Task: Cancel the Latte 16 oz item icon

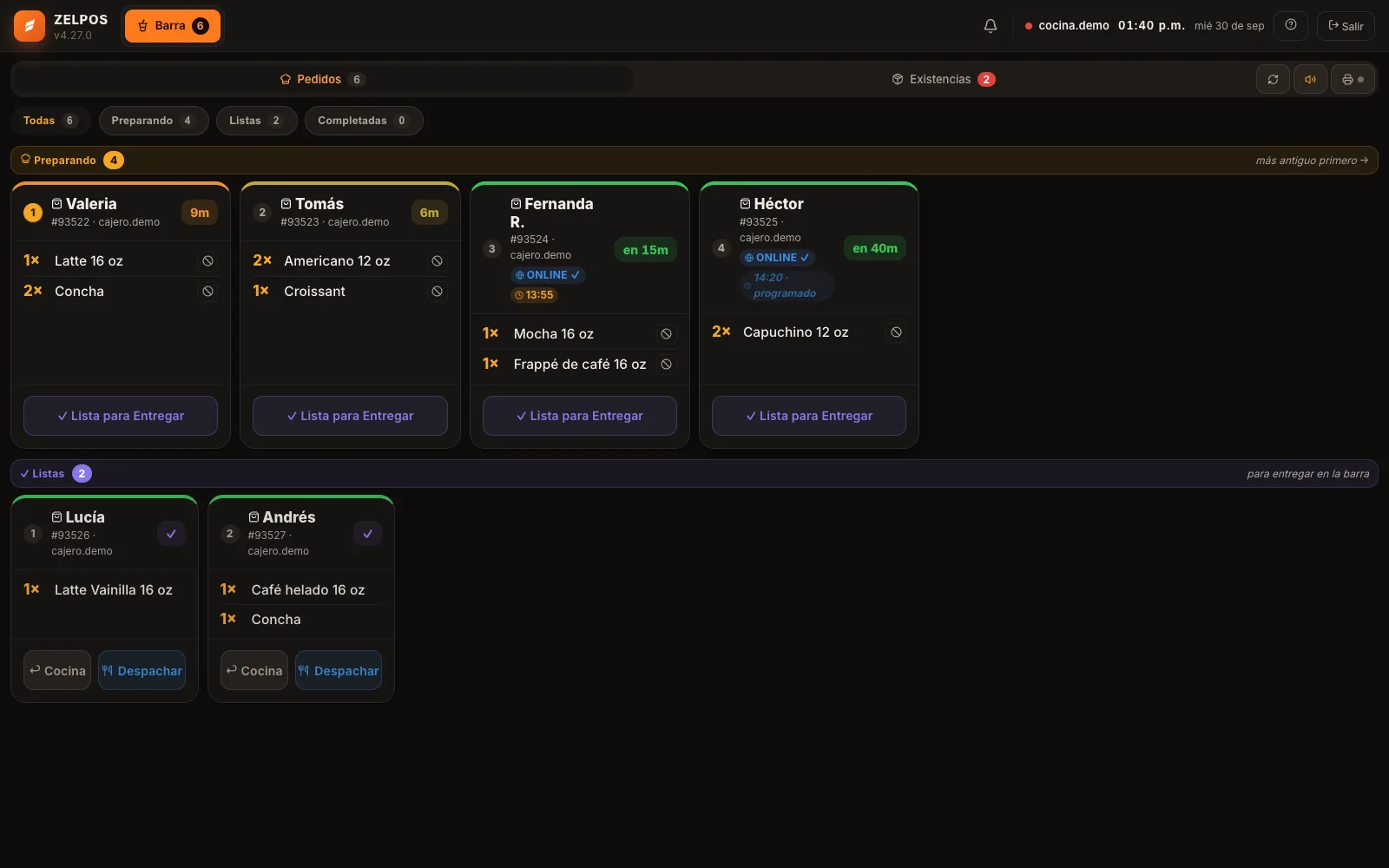Action: (x=207, y=260)
